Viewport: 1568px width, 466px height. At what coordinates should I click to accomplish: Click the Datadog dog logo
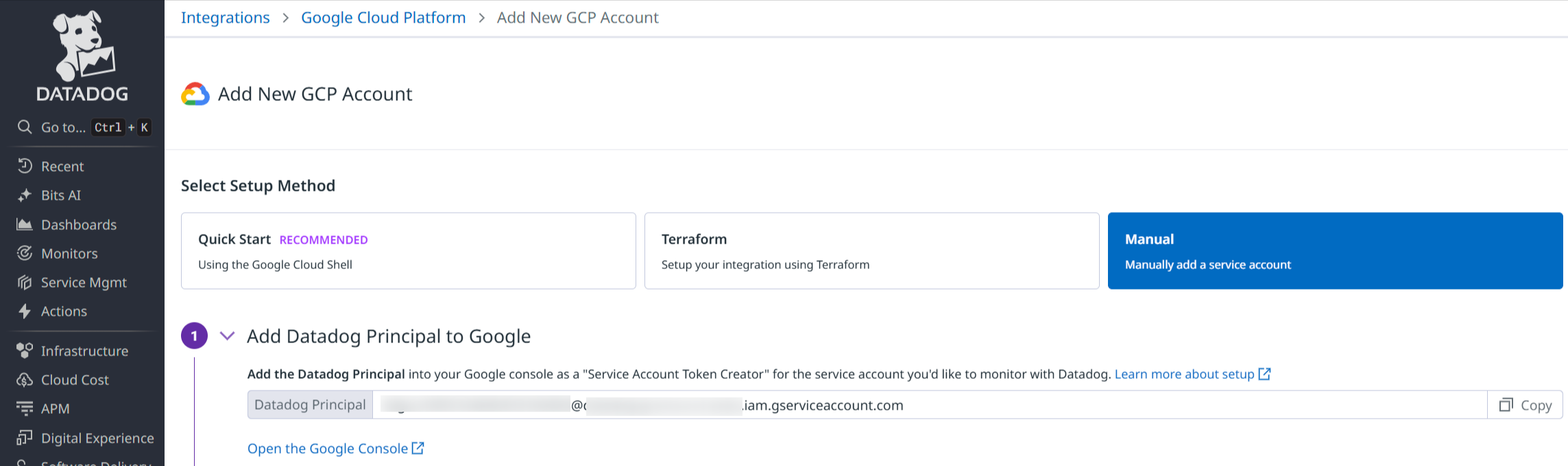click(x=82, y=47)
